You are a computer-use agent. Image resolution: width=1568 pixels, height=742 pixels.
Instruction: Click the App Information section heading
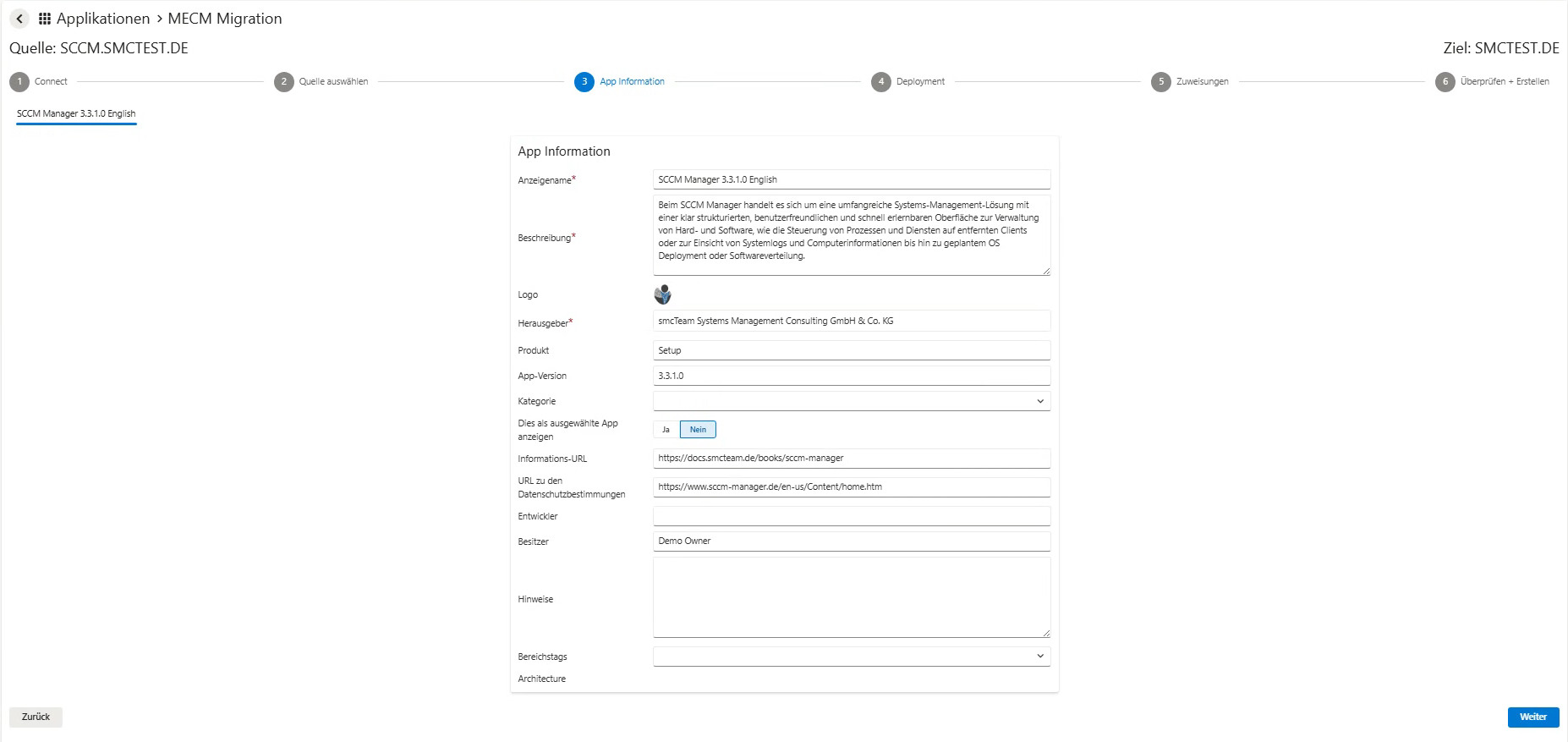pos(564,151)
